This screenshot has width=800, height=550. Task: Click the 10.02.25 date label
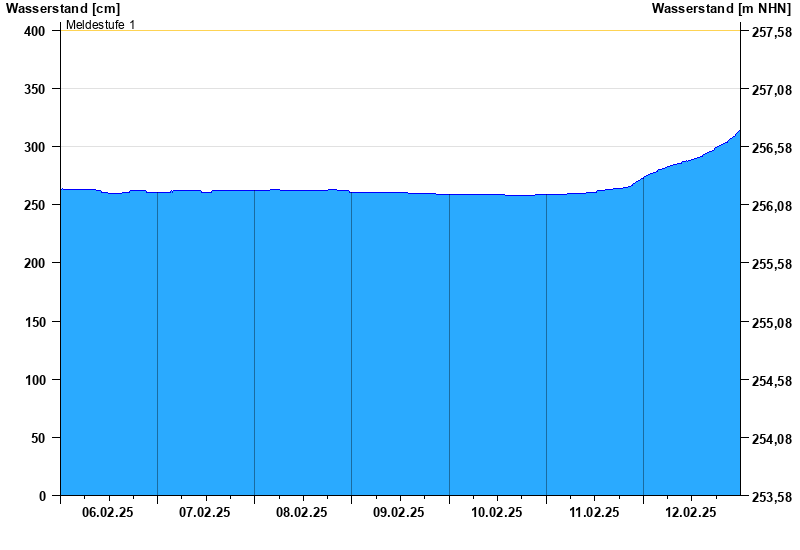pos(497,512)
